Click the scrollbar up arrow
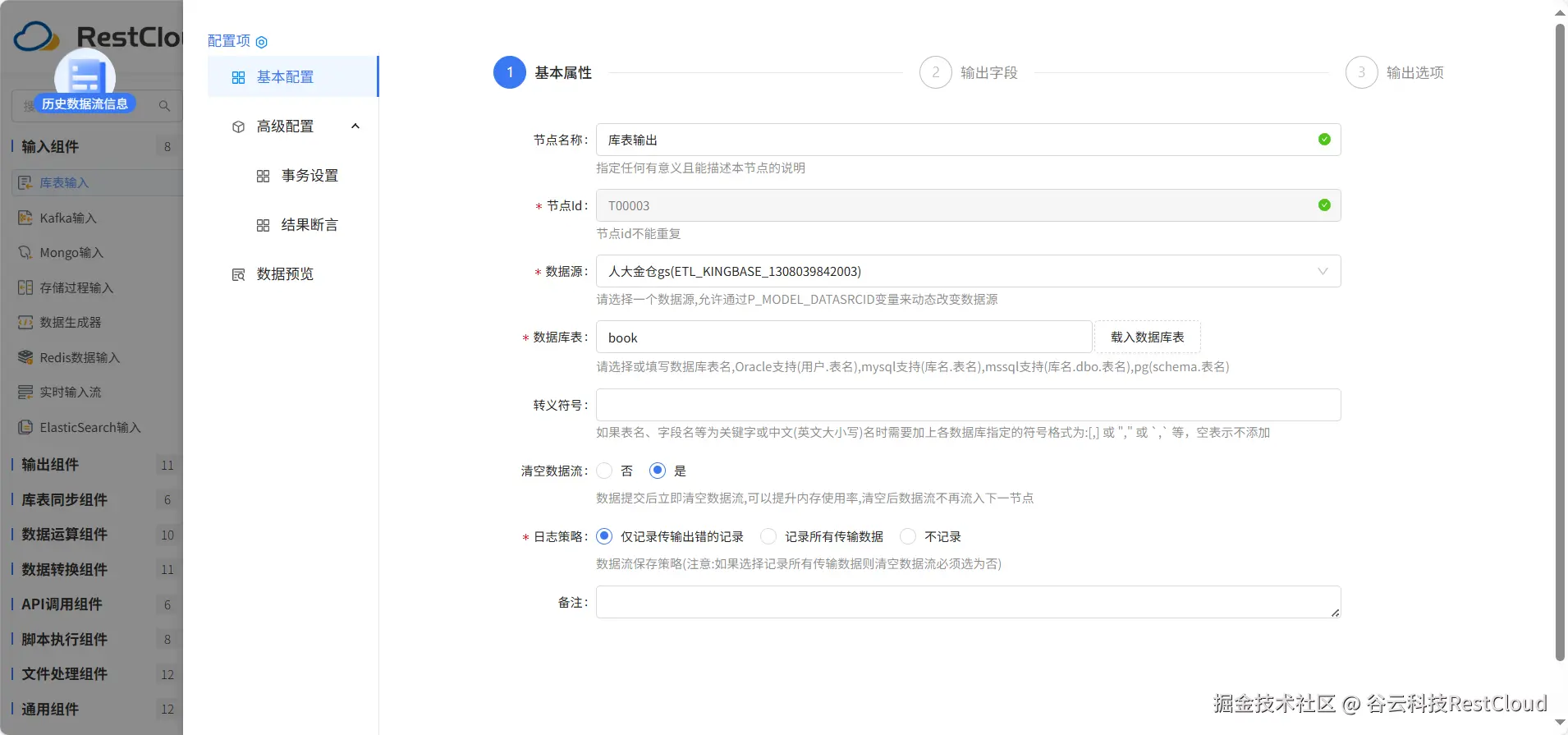Viewport: 1568px width, 735px height. (x=1561, y=12)
